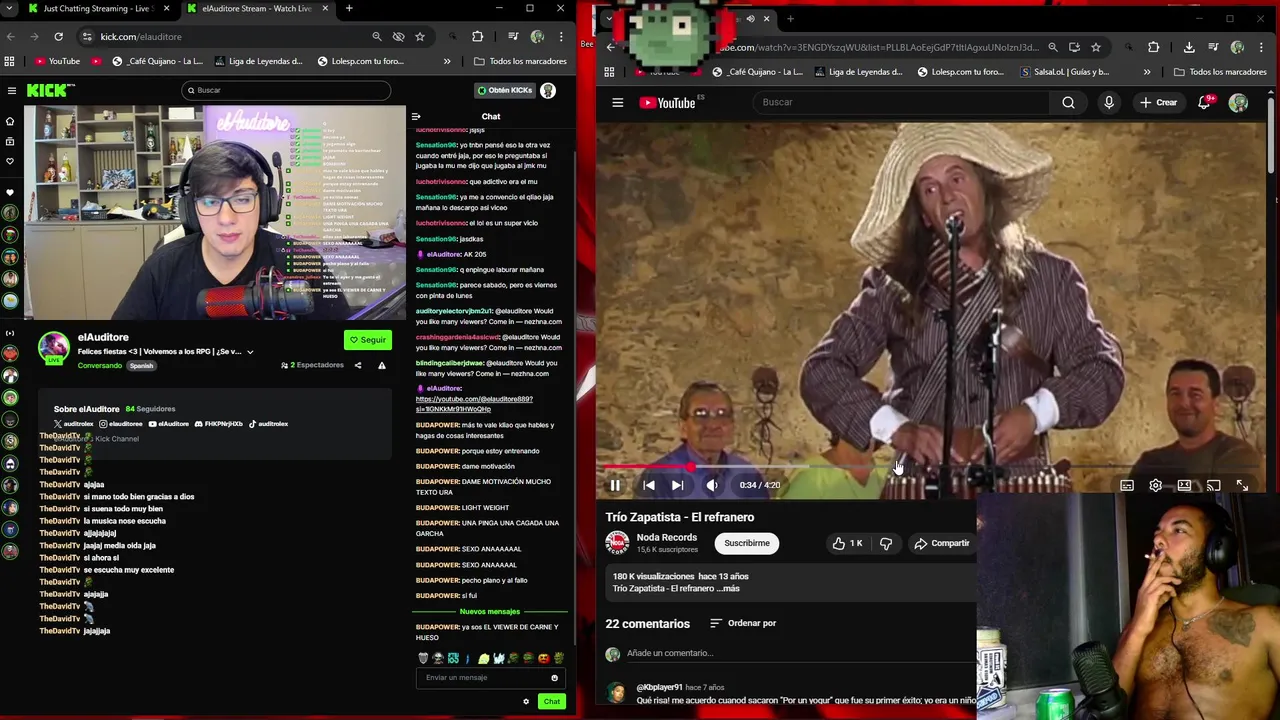Toggle cast to TV on YouTube player
1280x720 pixels.
pos(1213,485)
